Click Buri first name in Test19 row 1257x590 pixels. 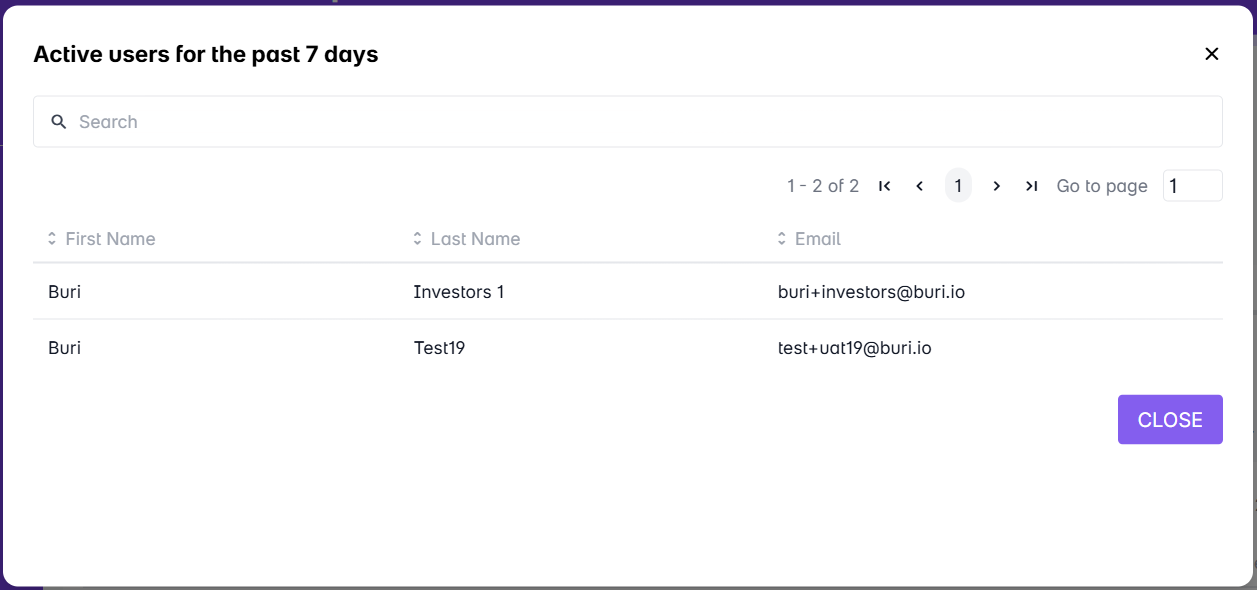click(x=64, y=348)
